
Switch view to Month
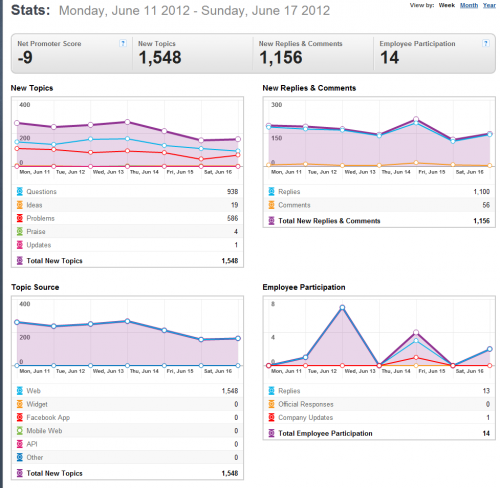pyautogui.click(x=469, y=5)
